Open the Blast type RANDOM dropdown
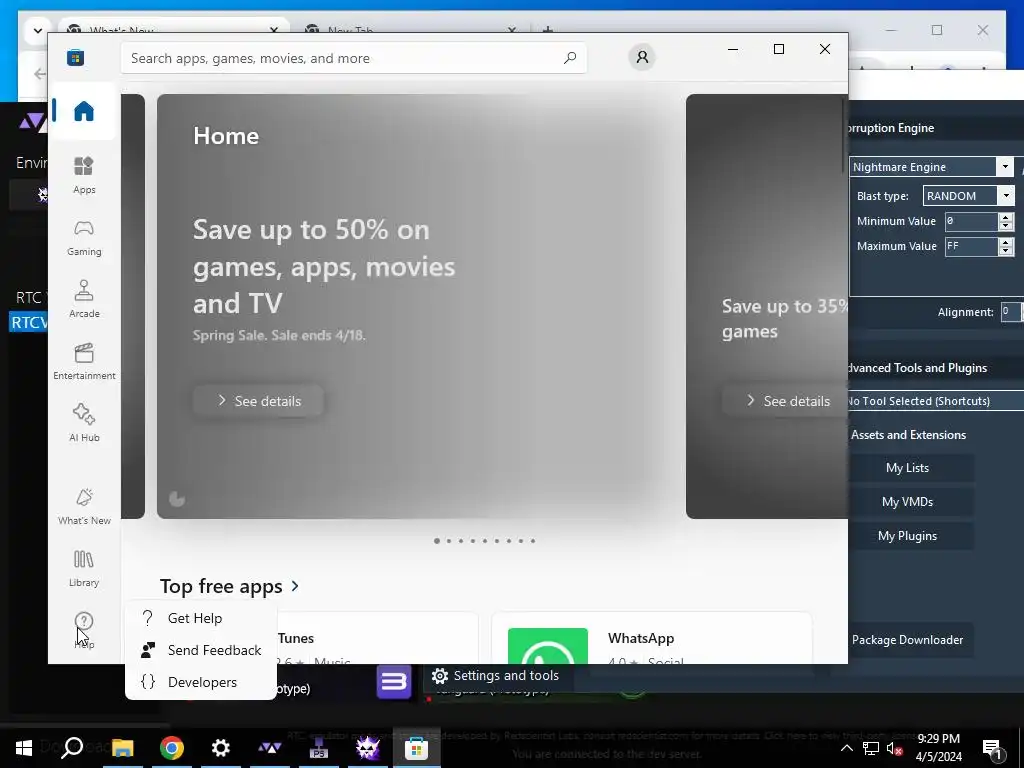 1006,195
